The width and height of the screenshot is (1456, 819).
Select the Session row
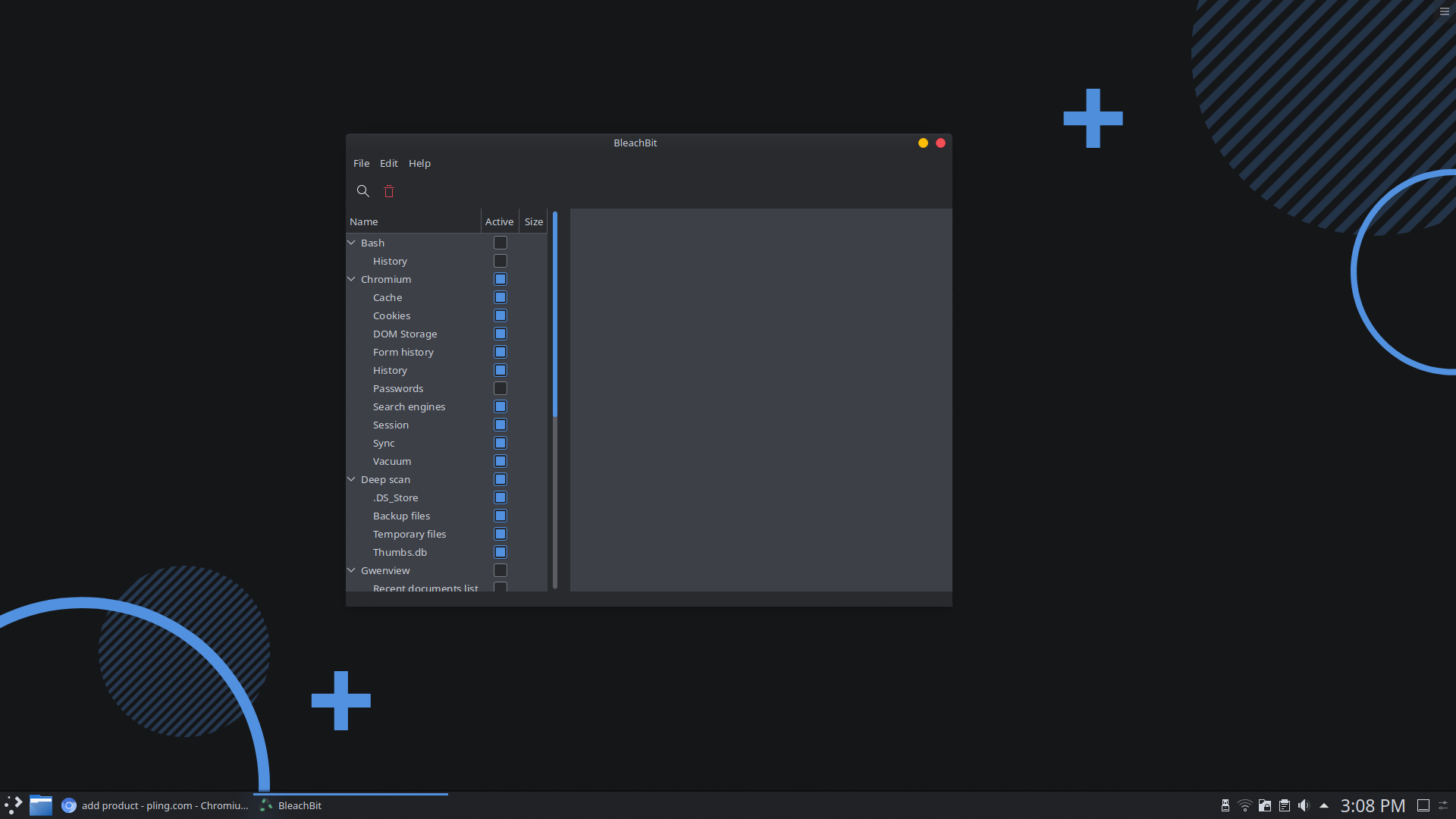click(447, 425)
